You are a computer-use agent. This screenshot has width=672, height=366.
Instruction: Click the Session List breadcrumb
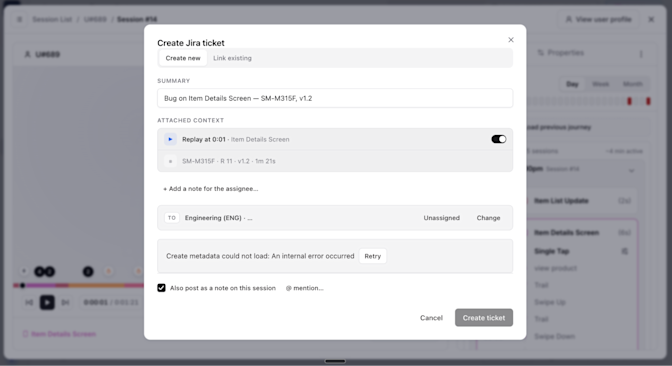click(52, 19)
